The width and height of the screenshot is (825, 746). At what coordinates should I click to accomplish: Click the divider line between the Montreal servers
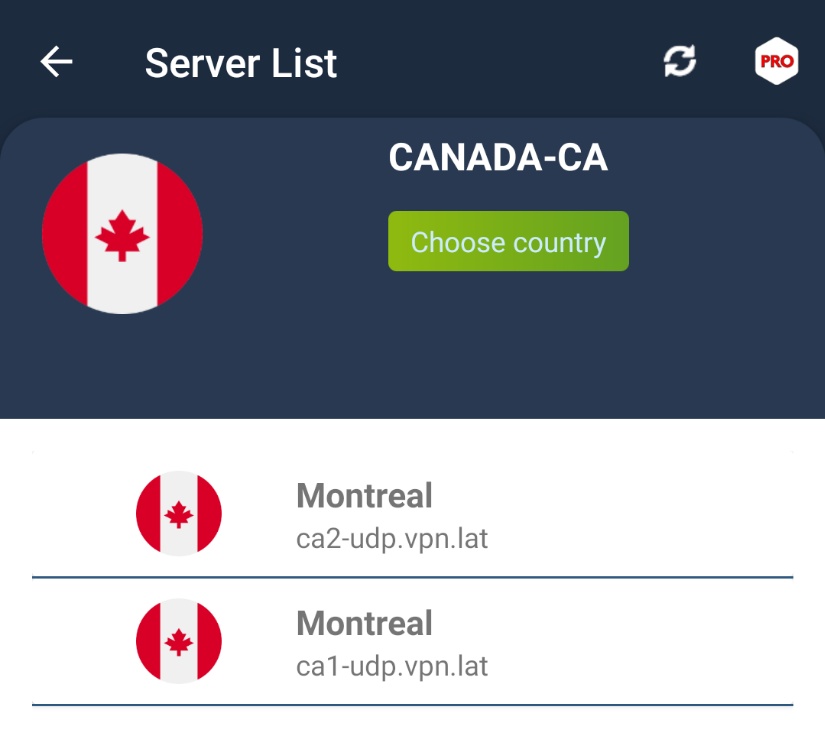[x=412, y=577]
